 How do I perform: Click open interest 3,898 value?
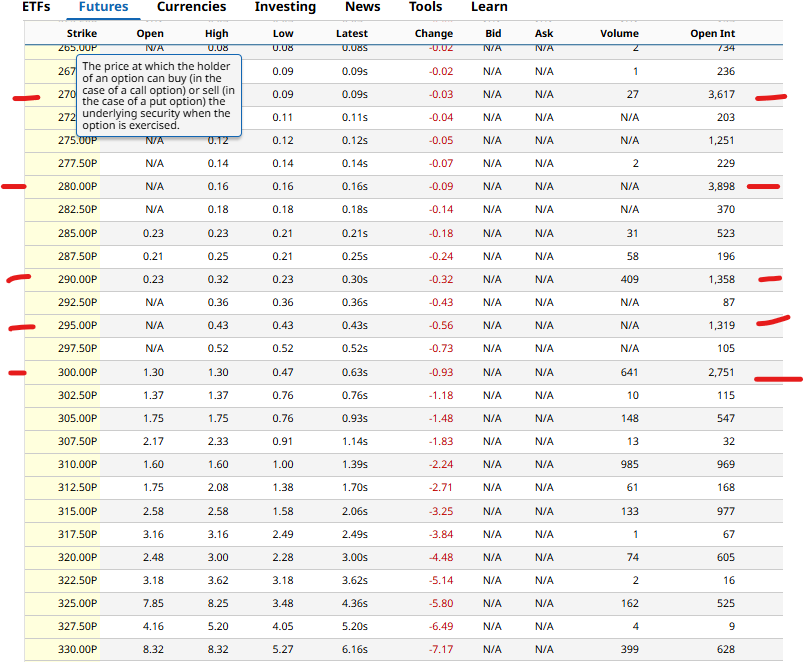721,187
